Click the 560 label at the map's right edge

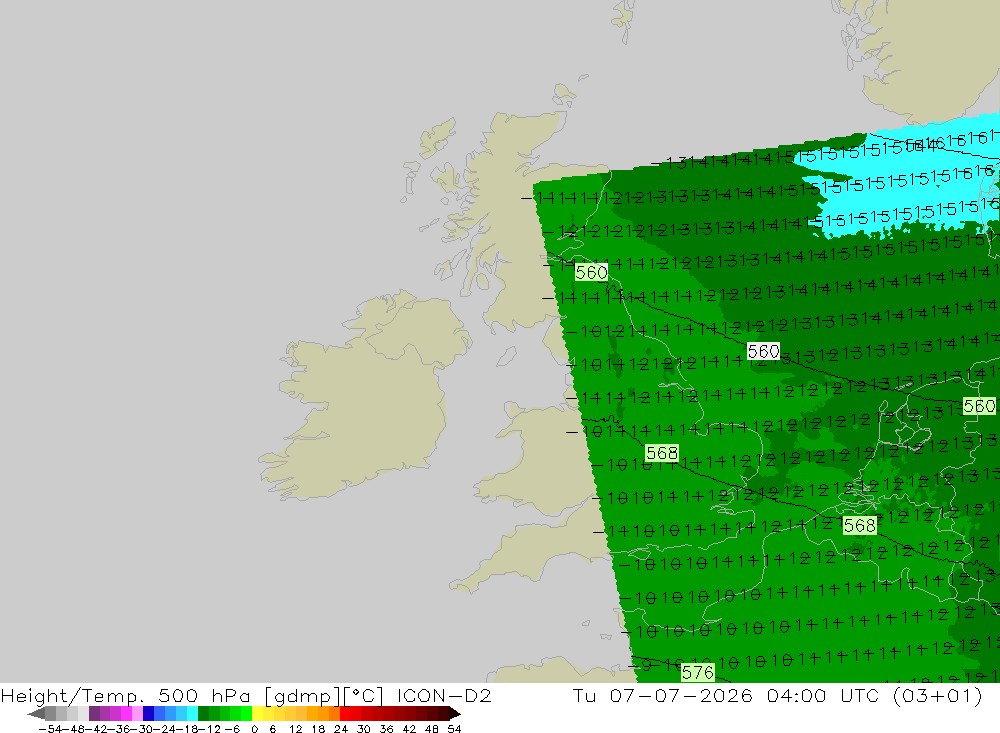[x=979, y=406]
